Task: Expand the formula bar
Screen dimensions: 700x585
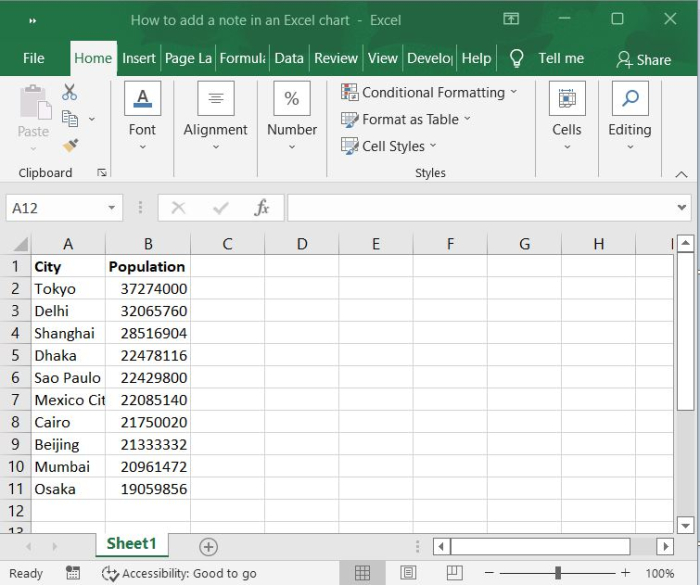Action: (682, 207)
